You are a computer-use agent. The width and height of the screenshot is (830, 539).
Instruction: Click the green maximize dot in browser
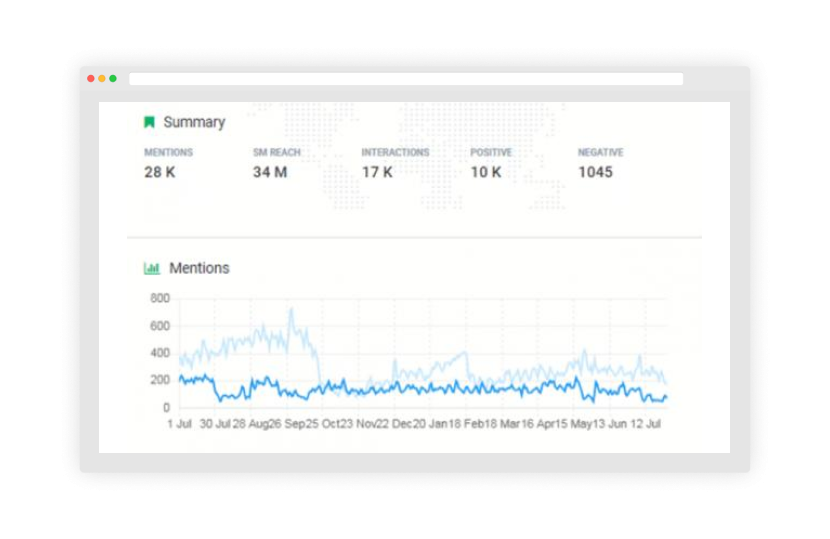(x=113, y=79)
